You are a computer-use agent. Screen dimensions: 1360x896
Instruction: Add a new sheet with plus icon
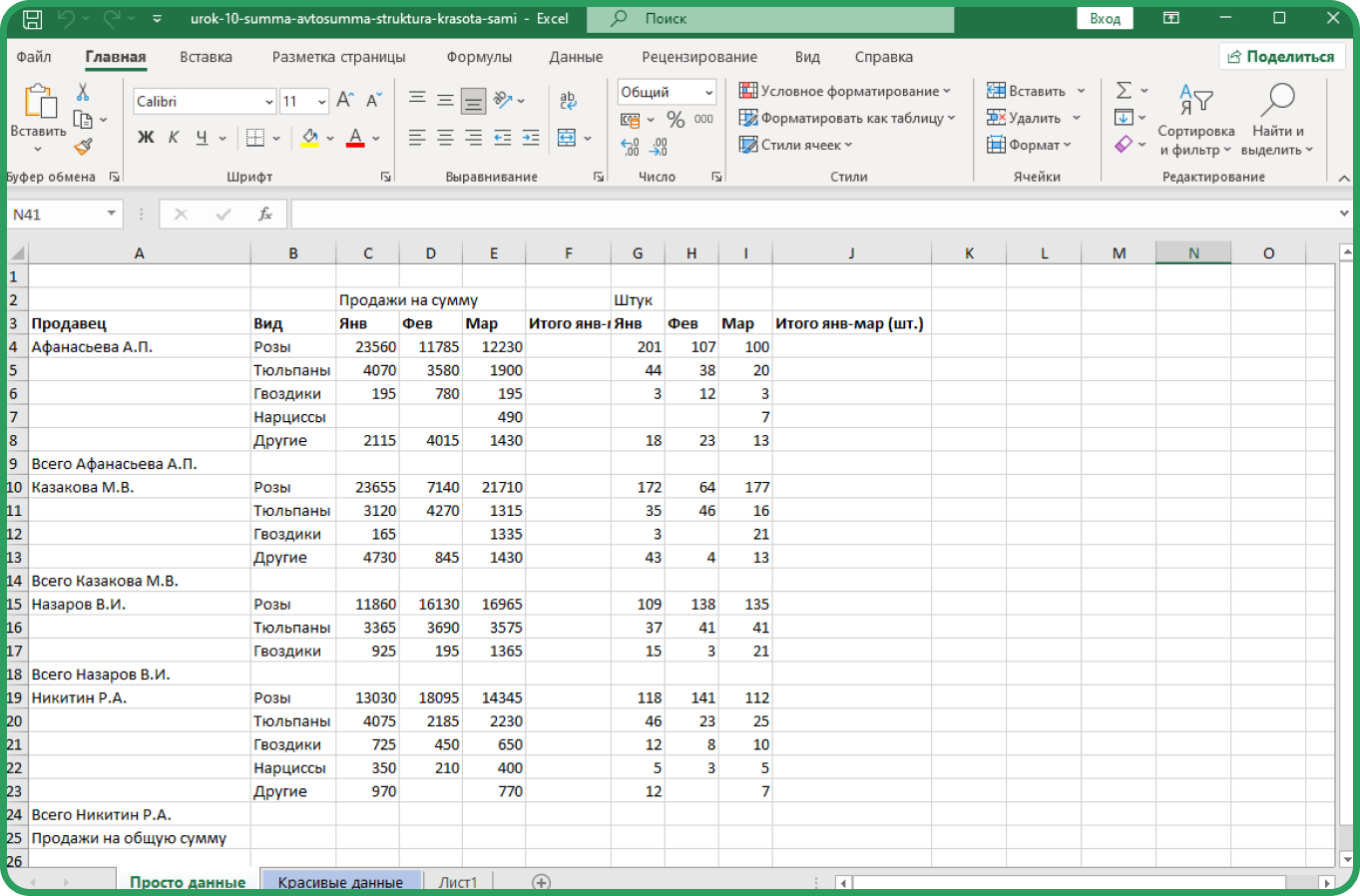tap(541, 882)
